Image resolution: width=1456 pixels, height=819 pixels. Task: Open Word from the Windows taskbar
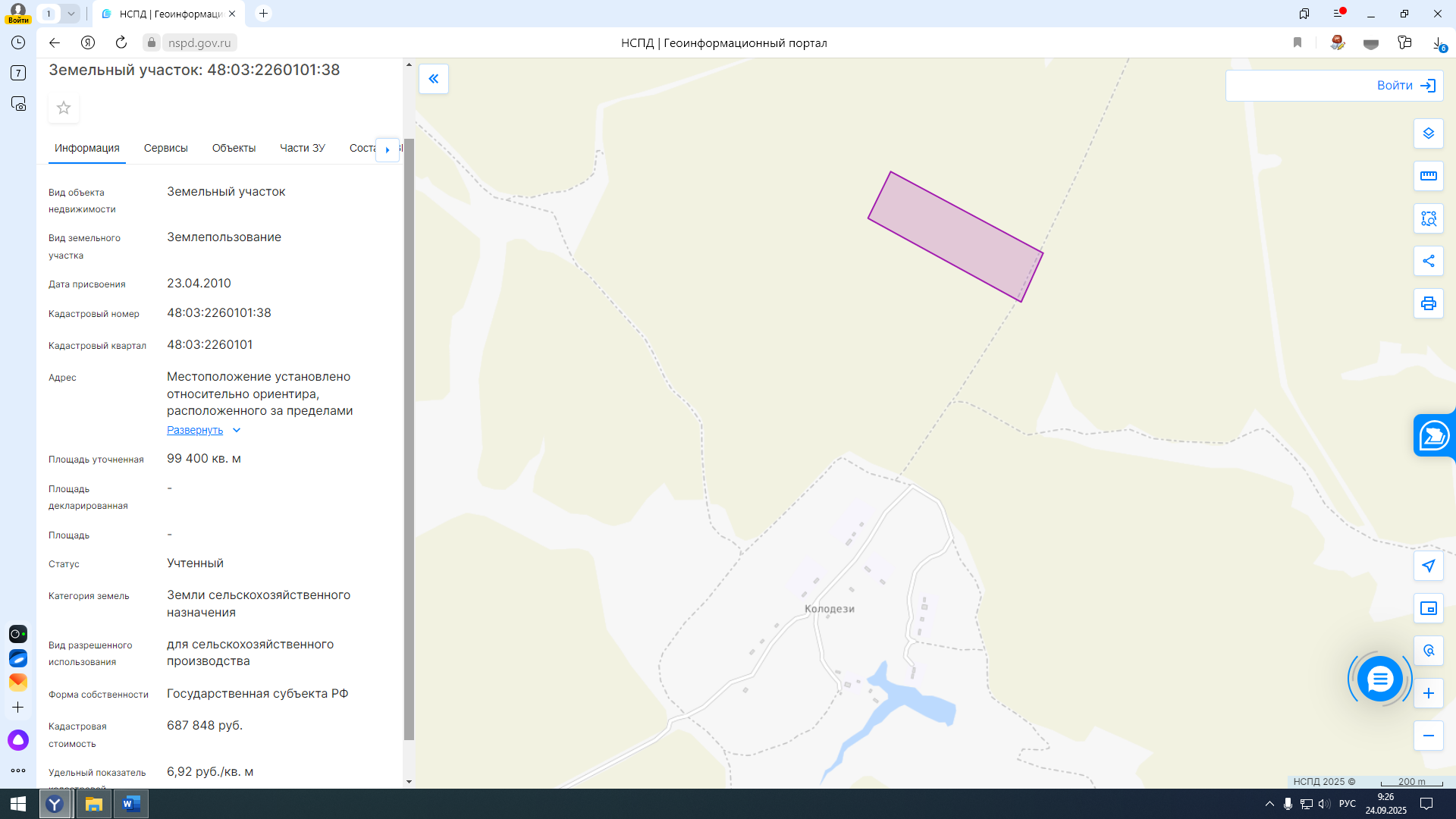[130, 804]
